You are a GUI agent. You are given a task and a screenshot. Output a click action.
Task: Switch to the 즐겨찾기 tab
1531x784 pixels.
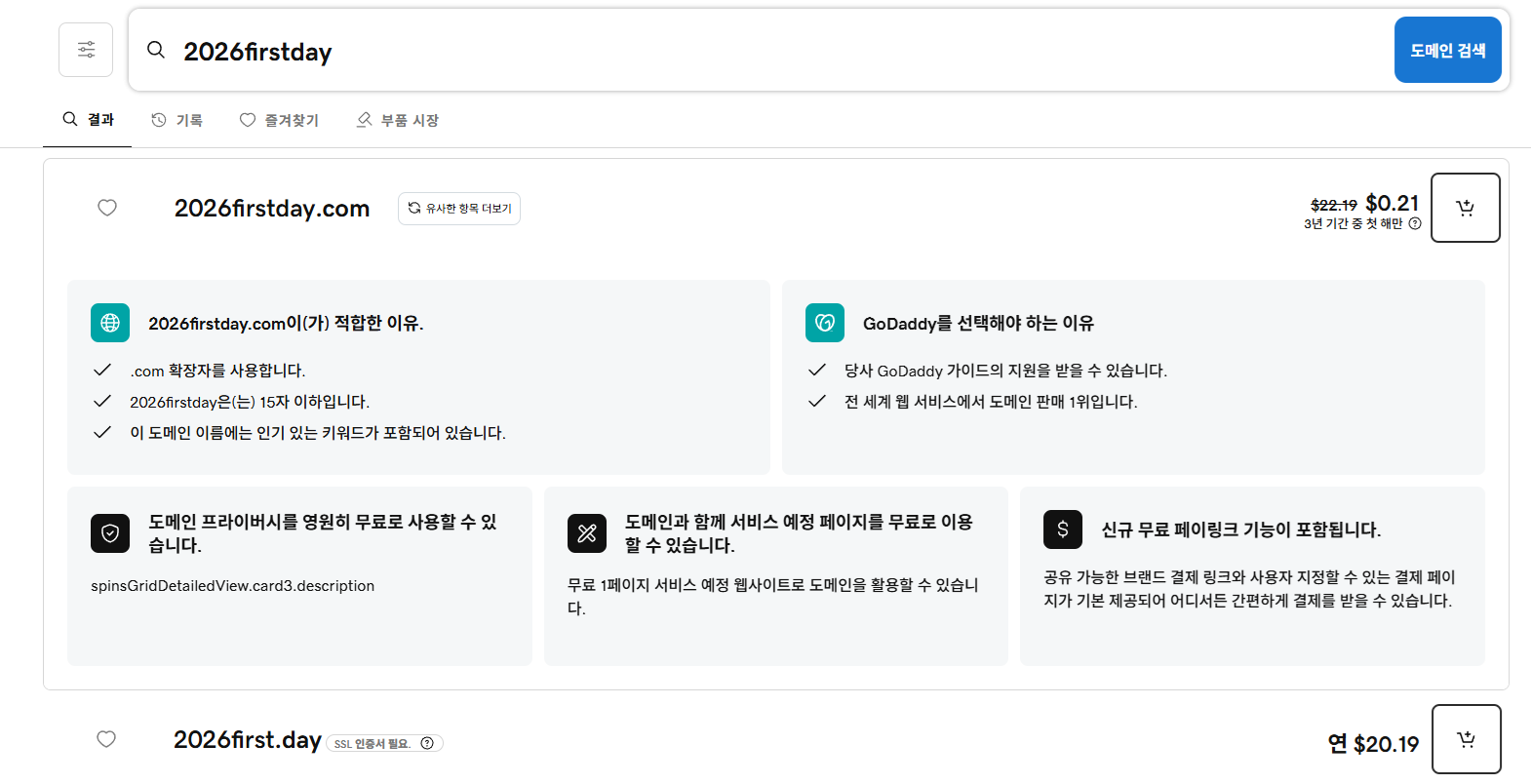(x=279, y=120)
